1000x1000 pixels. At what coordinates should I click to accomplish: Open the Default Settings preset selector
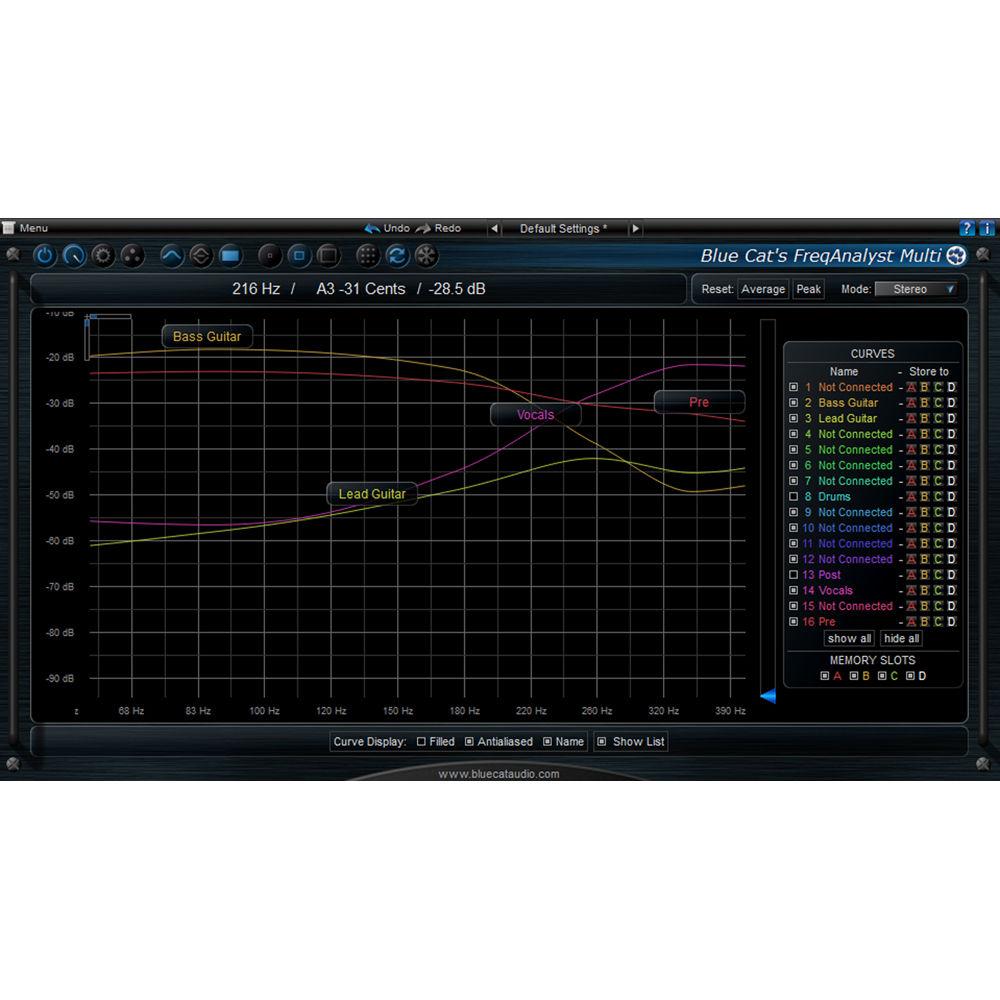[565, 228]
